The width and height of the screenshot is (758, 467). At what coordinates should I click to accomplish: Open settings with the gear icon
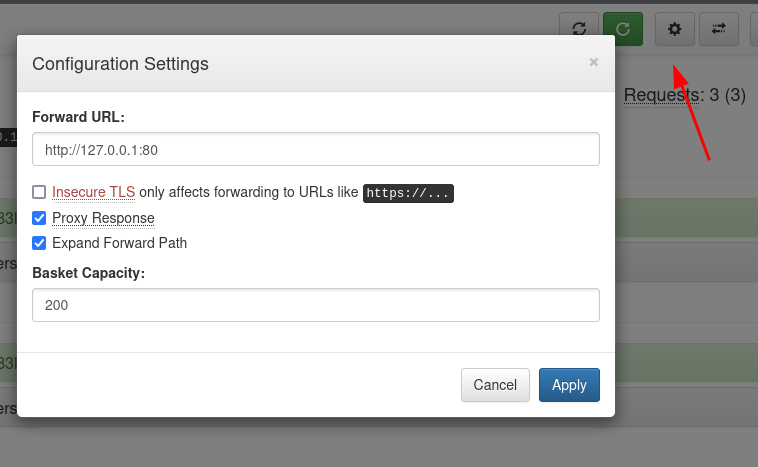click(674, 29)
